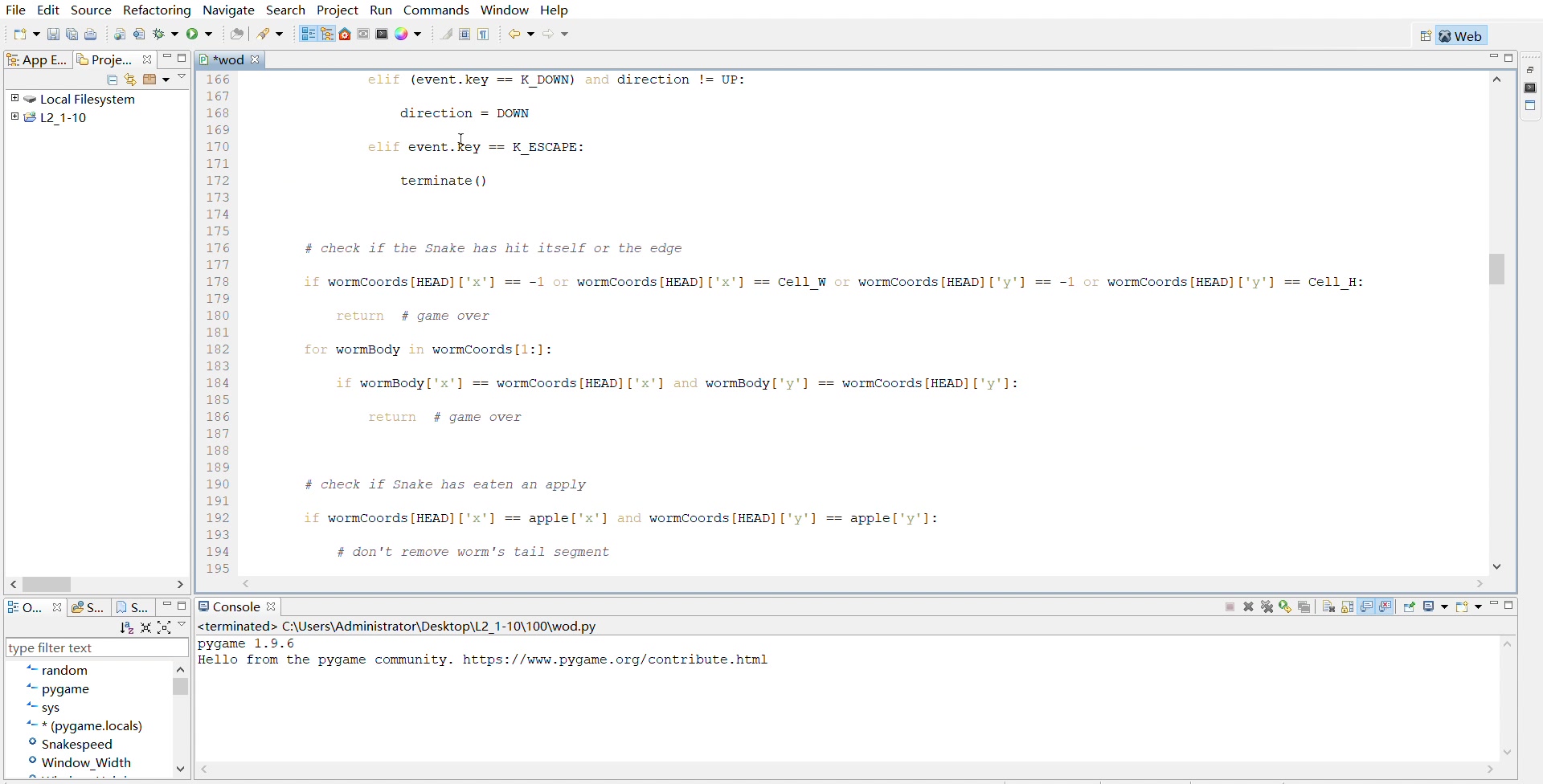The image size is (1543, 784).
Task: Open the Back history dropdown arrow
Action: click(532, 35)
